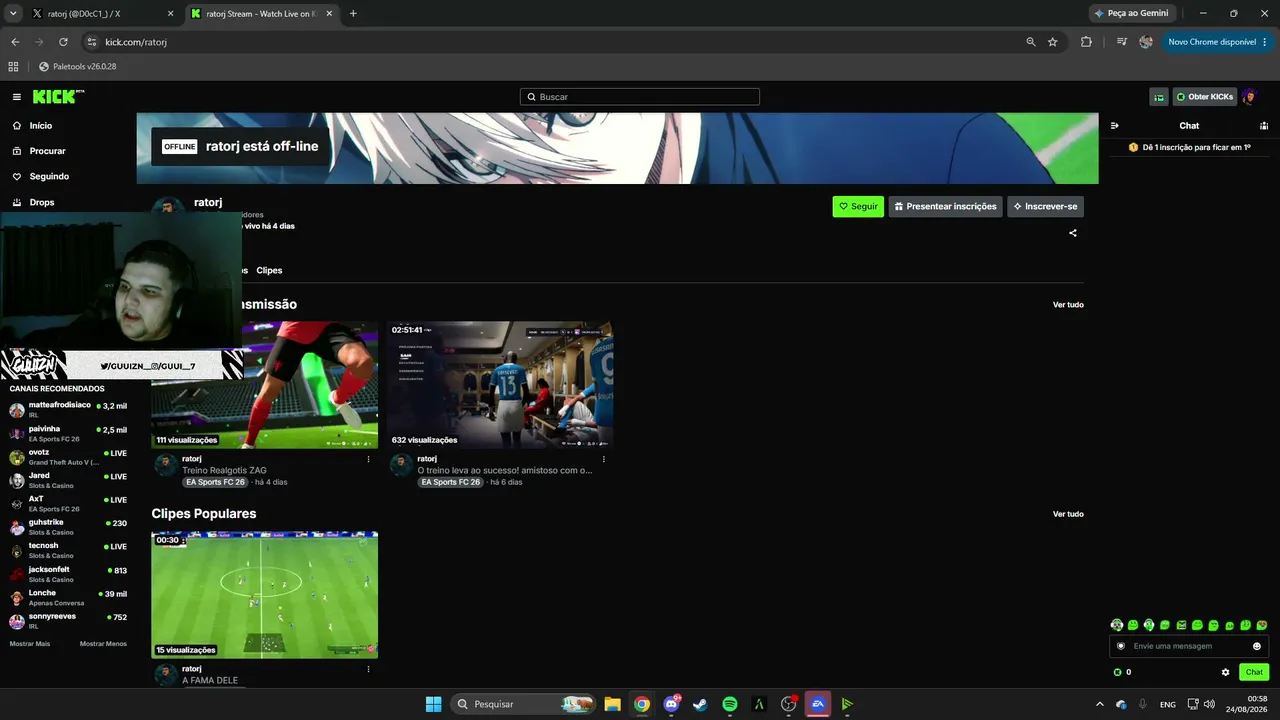This screenshot has height=720, width=1280.
Task: Open options for A FAMA DELE clip
Action: (368, 669)
